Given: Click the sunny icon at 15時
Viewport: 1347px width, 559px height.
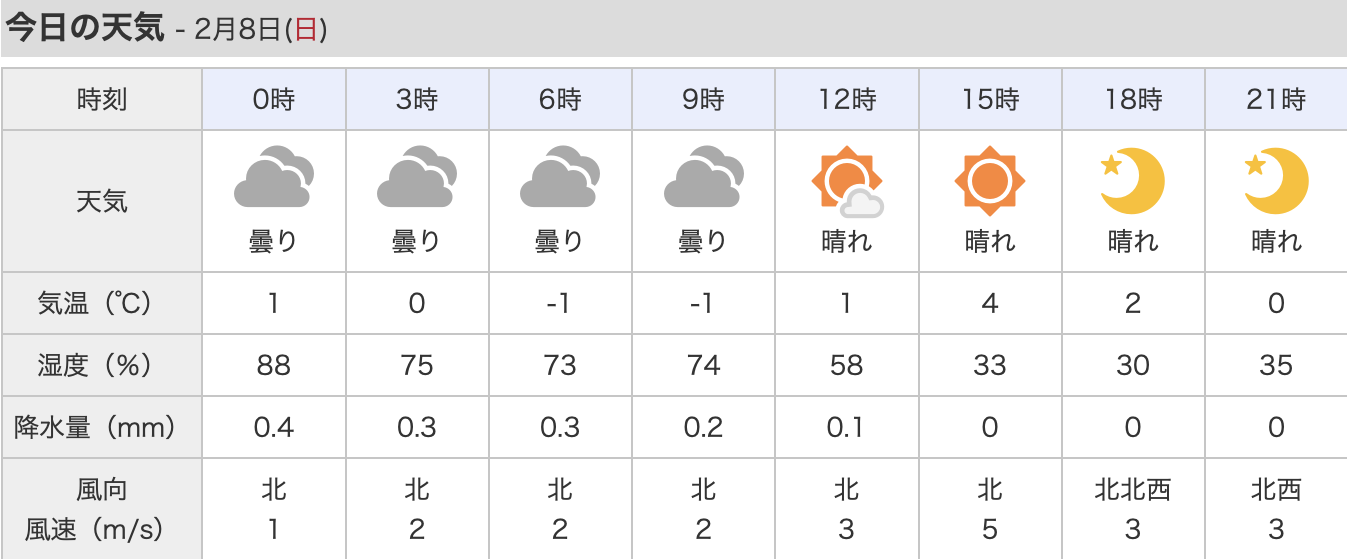Looking at the screenshot, I should point(989,181).
